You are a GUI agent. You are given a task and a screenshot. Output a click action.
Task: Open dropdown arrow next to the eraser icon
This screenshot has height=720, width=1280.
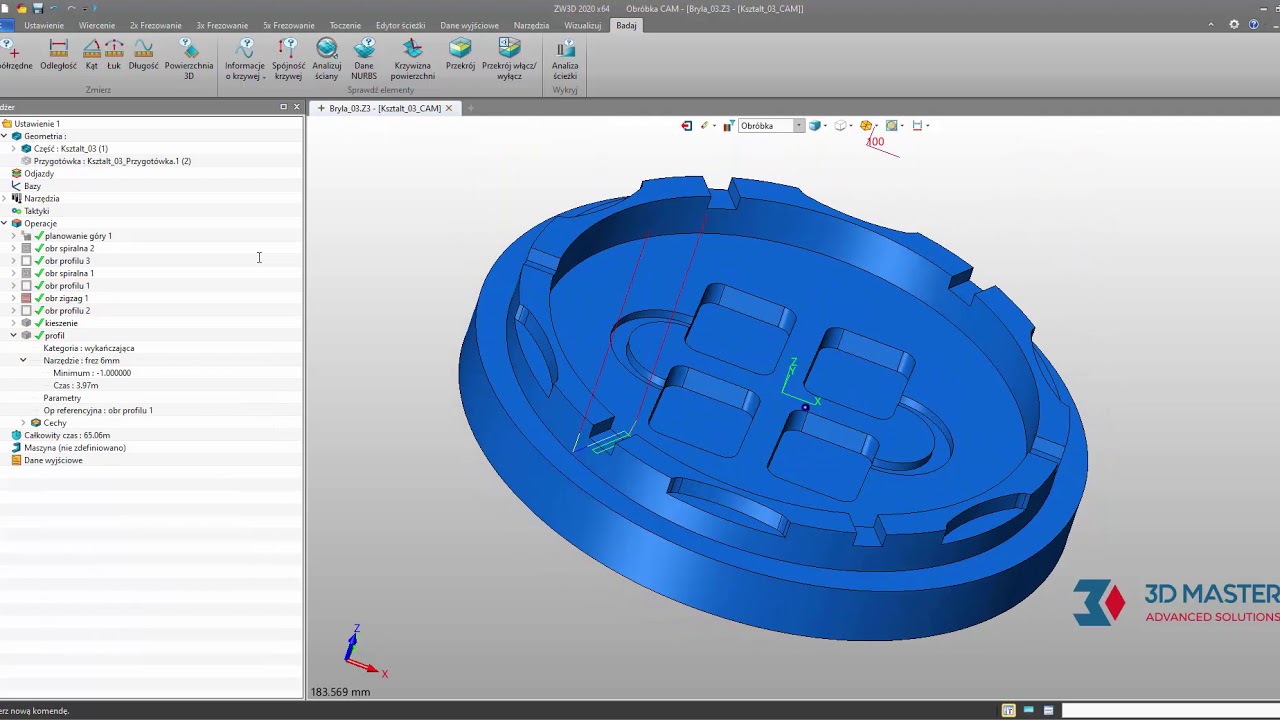tap(714, 126)
